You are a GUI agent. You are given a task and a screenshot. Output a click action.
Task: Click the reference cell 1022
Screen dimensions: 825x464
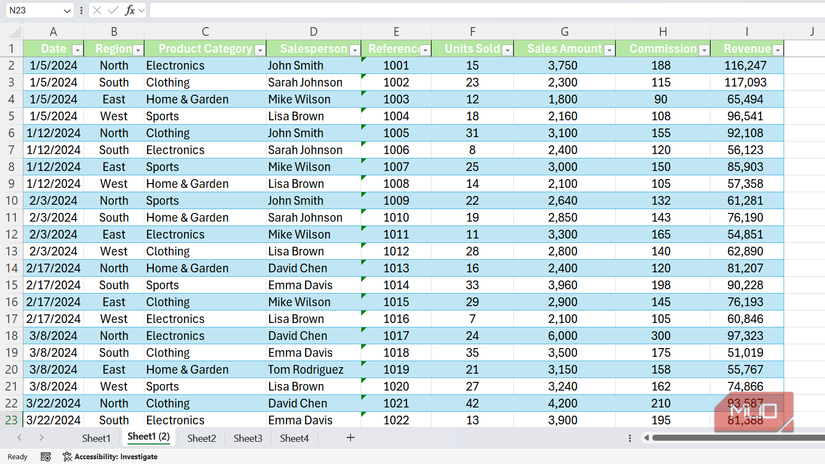(396, 420)
